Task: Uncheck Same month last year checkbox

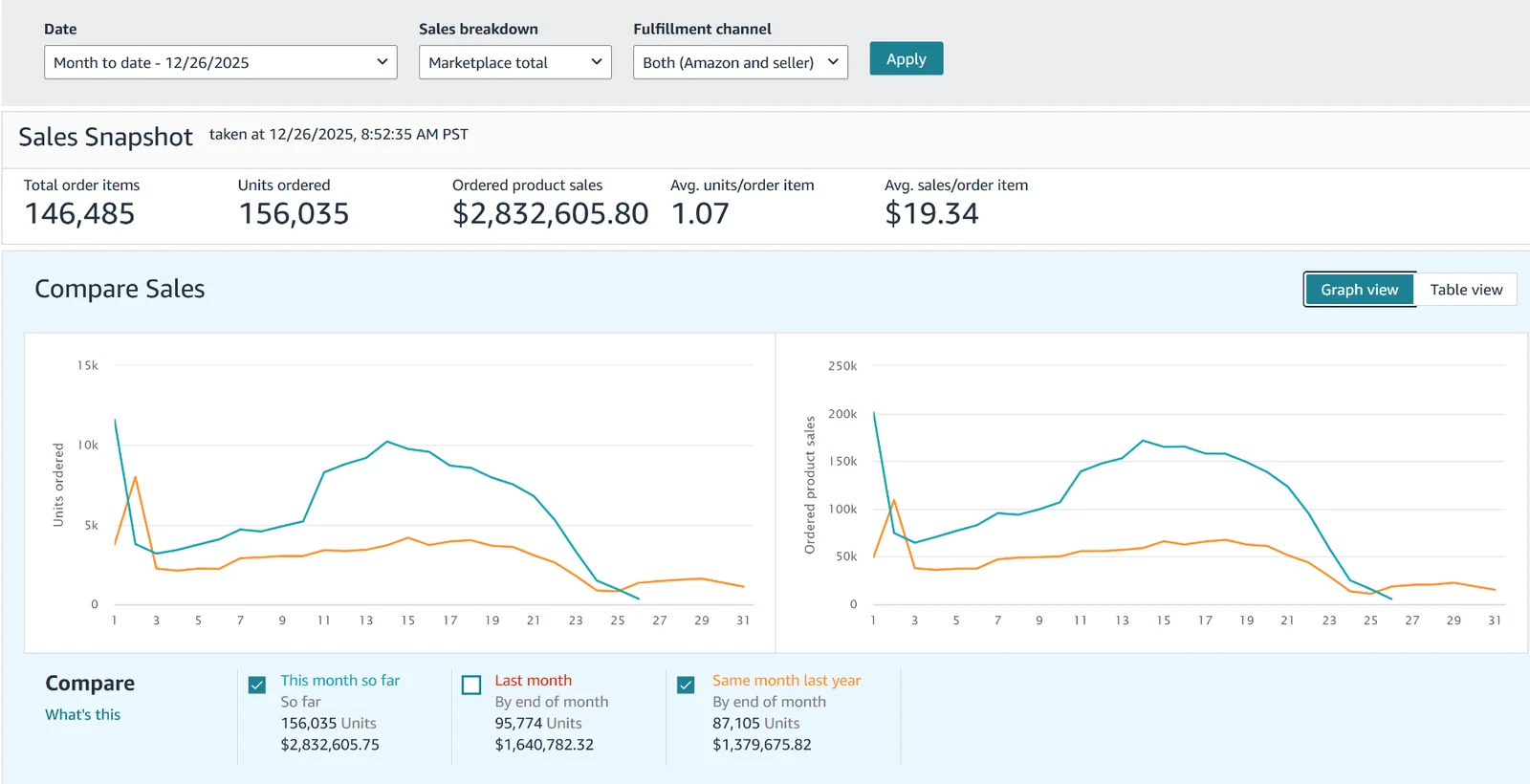Action: coord(686,685)
